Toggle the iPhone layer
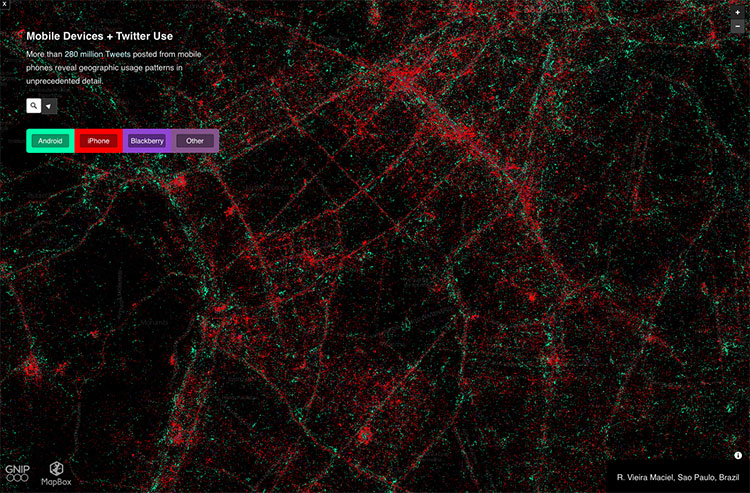The image size is (750, 493). click(x=99, y=141)
